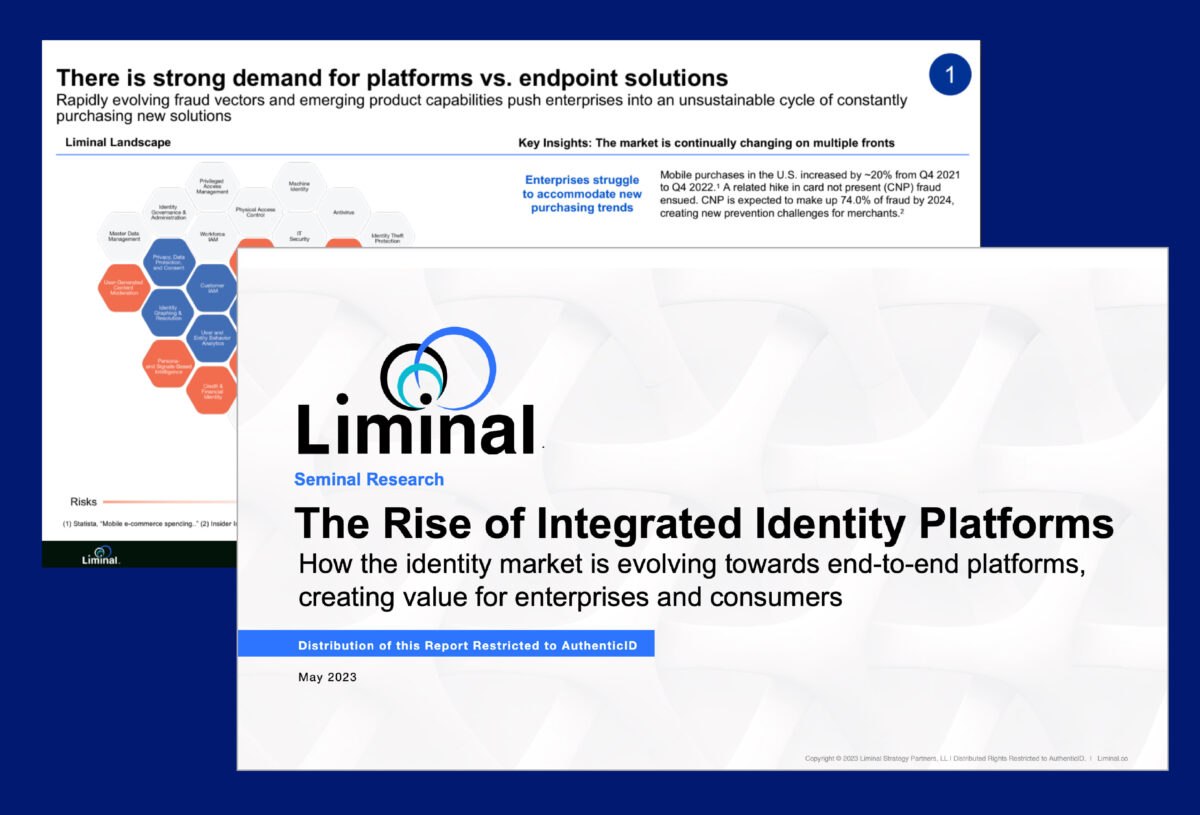Click the copyright line in the cover slide footer
This screenshot has height=815, width=1200.
point(967,758)
